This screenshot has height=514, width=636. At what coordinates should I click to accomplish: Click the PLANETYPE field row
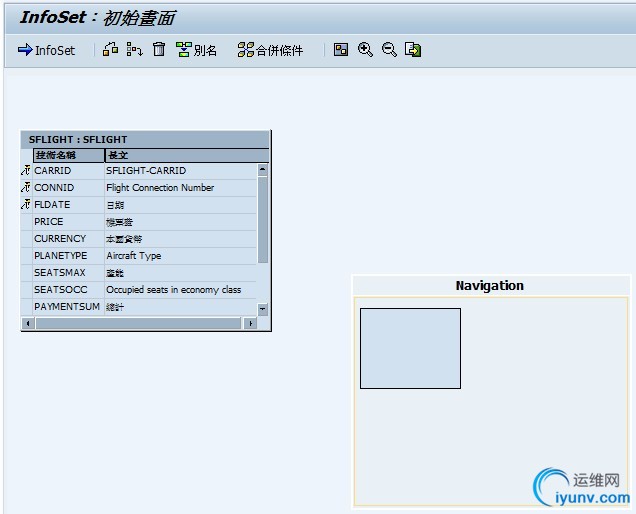[x=139, y=256]
